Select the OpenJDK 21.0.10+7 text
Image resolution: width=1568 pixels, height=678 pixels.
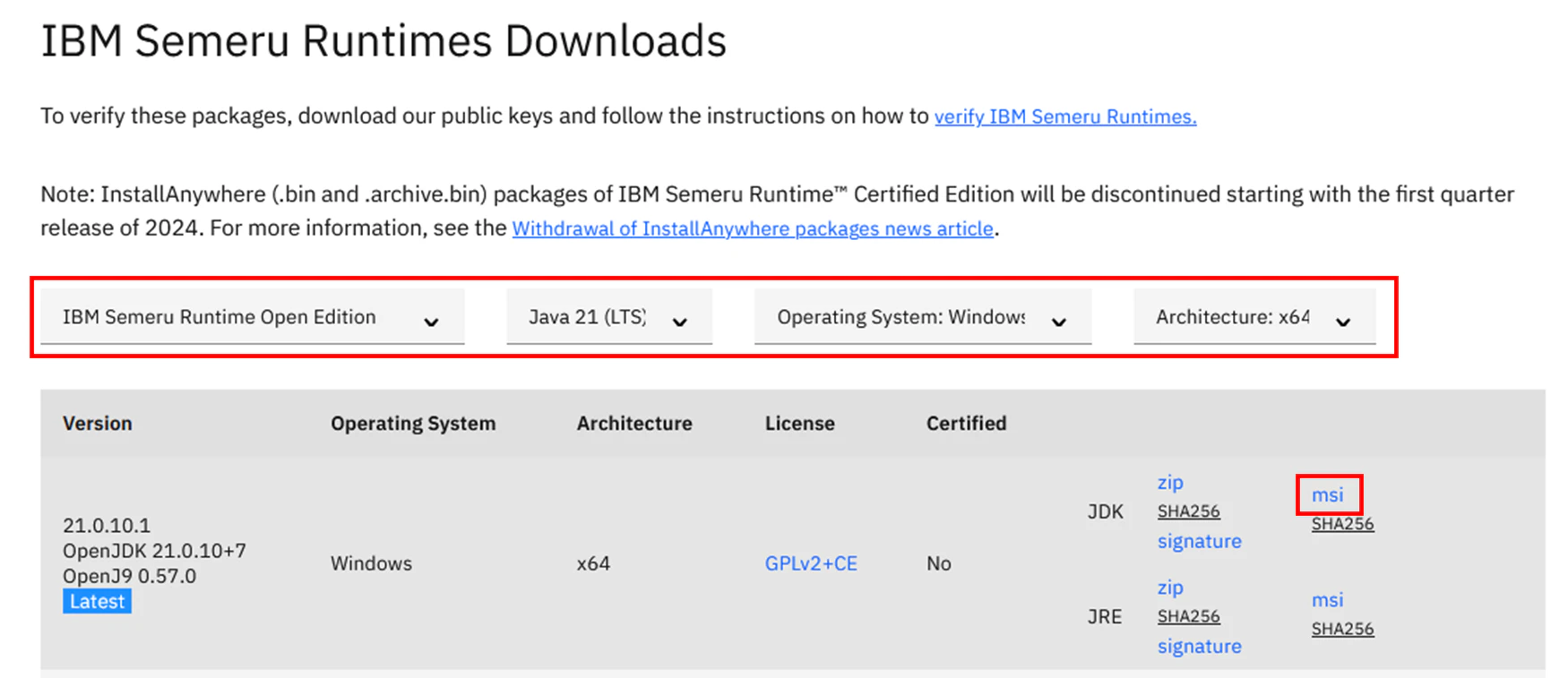[154, 551]
